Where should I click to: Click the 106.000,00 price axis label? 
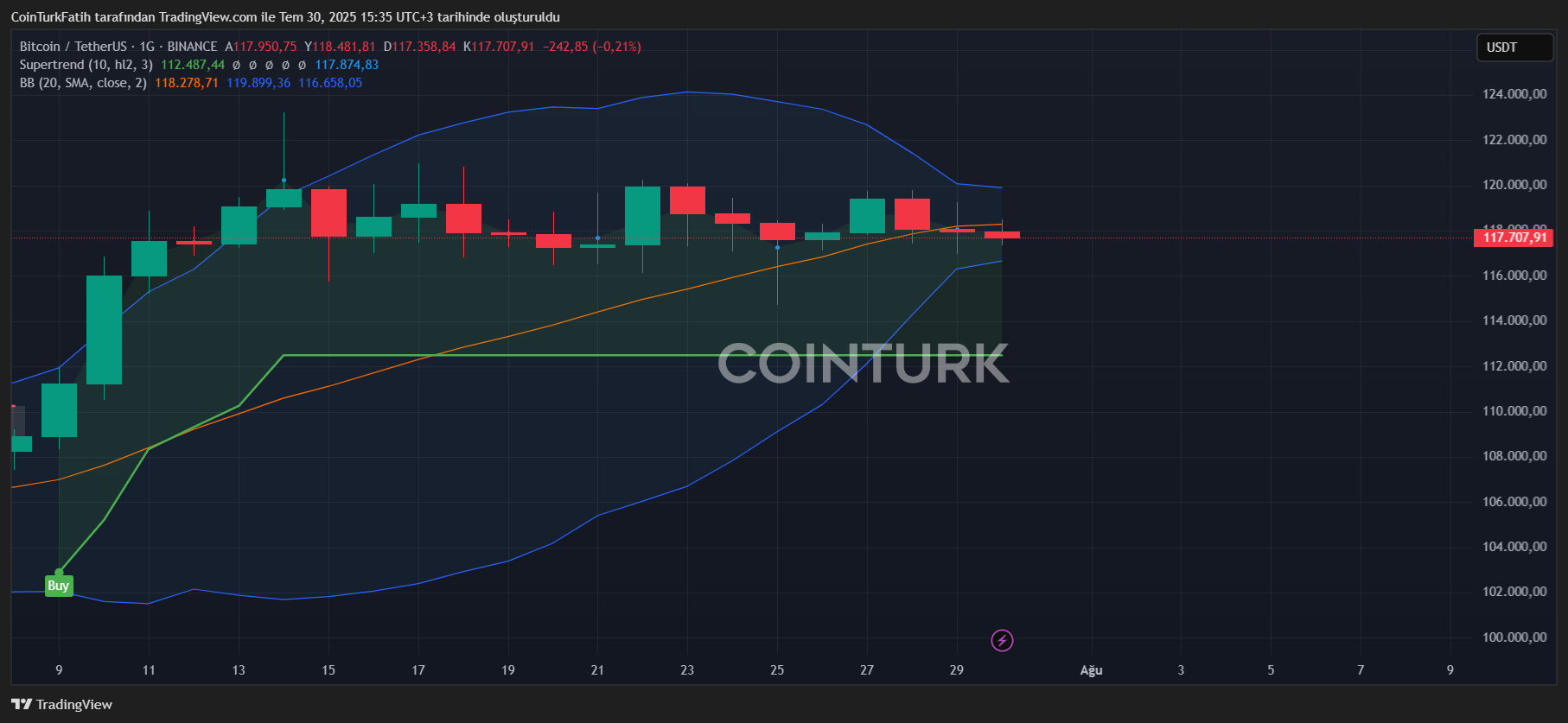coord(1514,502)
